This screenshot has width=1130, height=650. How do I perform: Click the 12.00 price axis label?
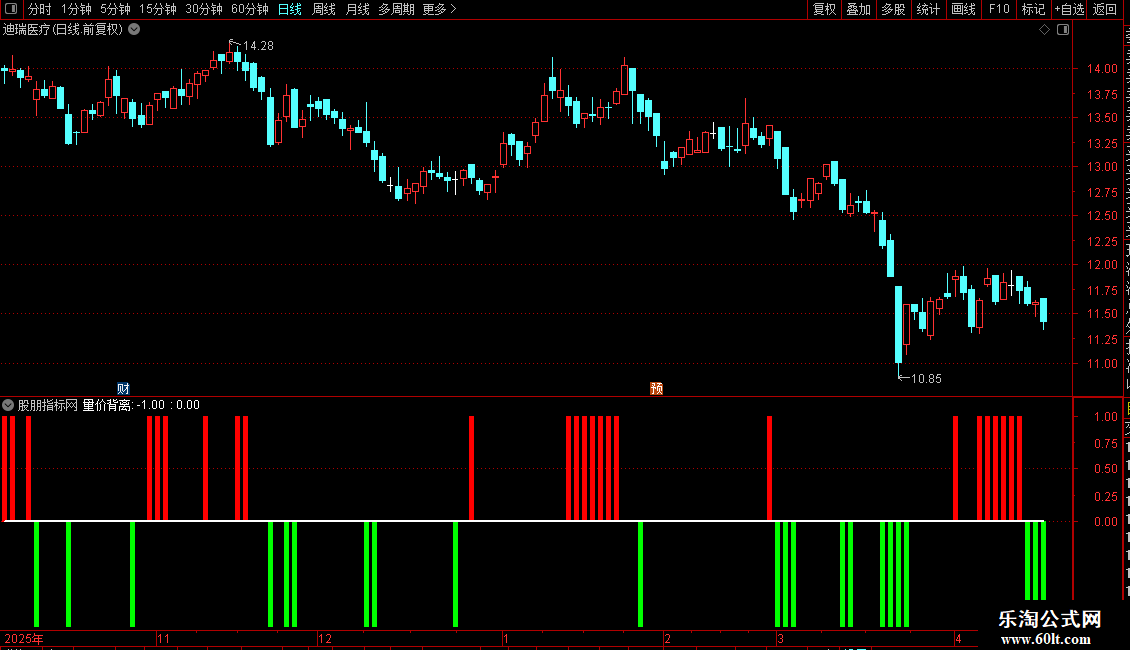click(1102, 265)
